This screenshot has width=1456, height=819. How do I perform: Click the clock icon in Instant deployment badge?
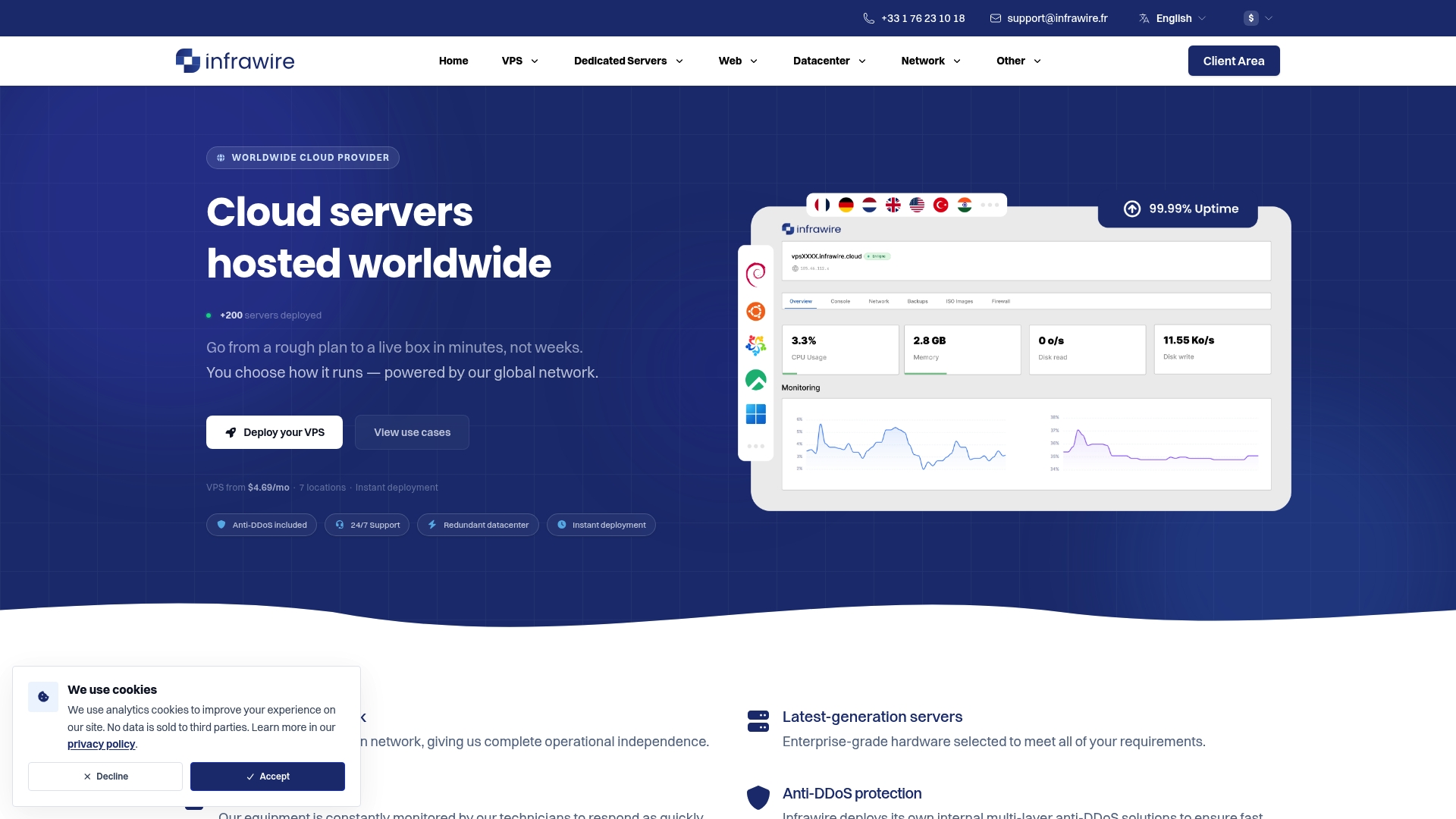pyautogui.click(x=562, y=525)
